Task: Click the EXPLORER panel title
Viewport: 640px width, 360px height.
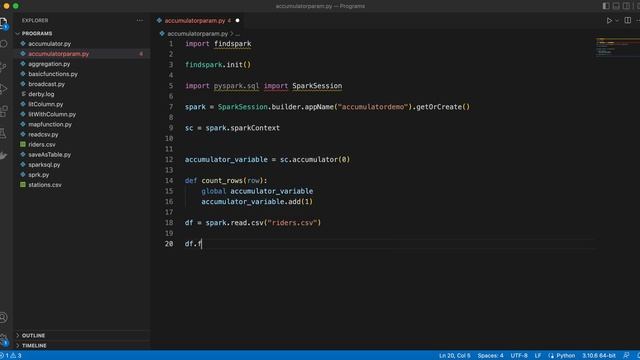Action: 35,20
